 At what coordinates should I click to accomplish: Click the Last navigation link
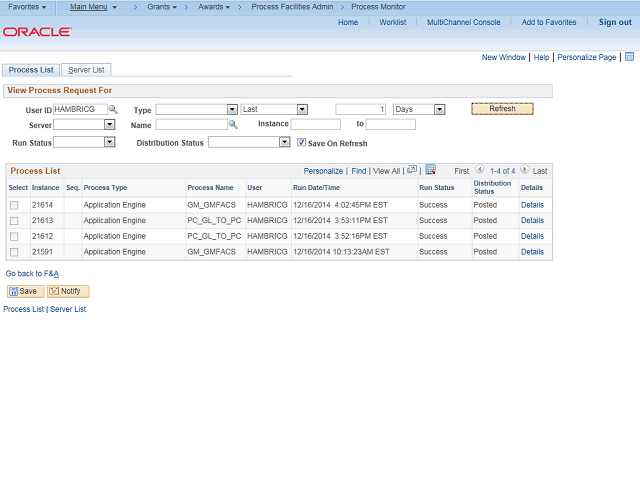pos(540,171)
